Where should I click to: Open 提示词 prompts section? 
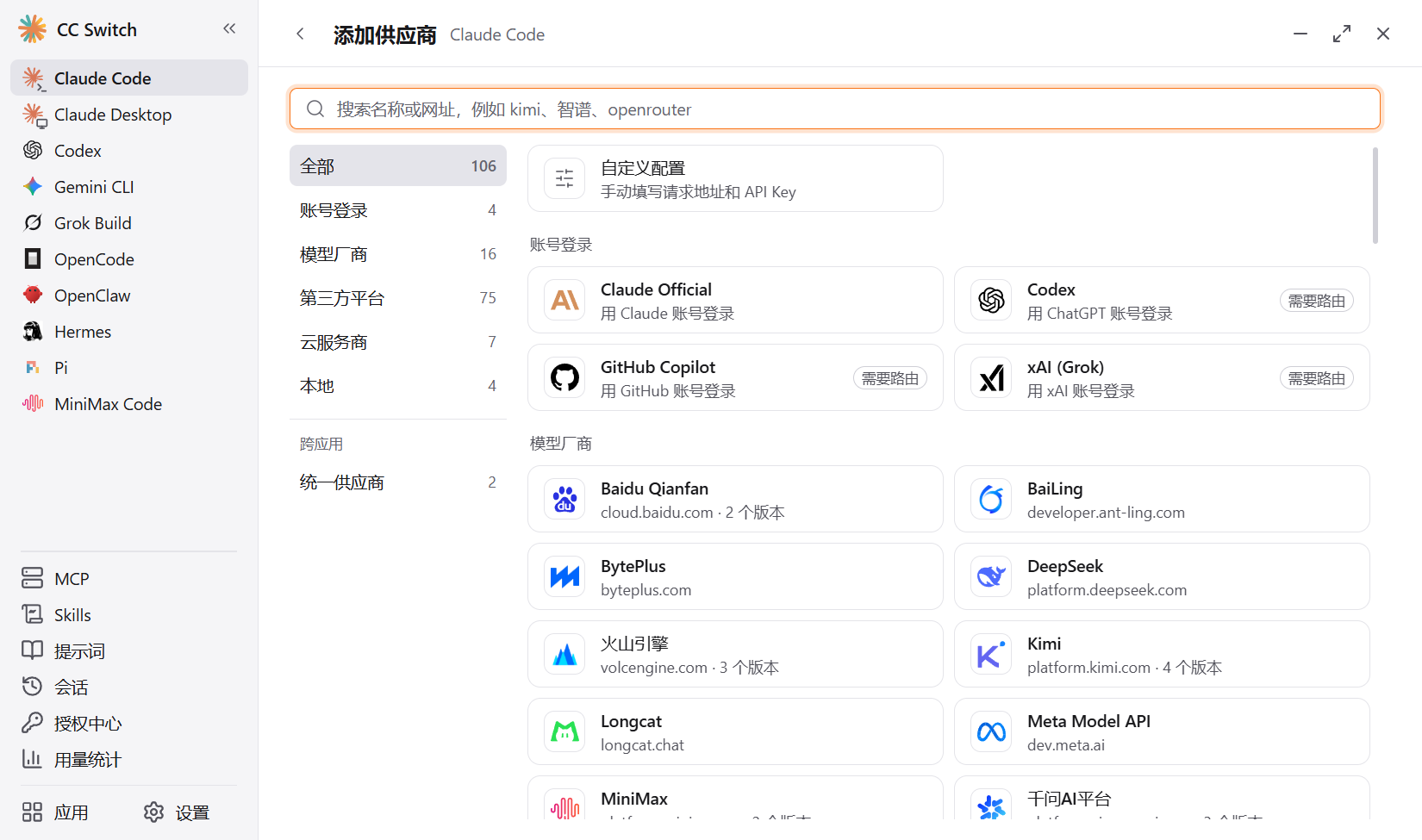129,651
